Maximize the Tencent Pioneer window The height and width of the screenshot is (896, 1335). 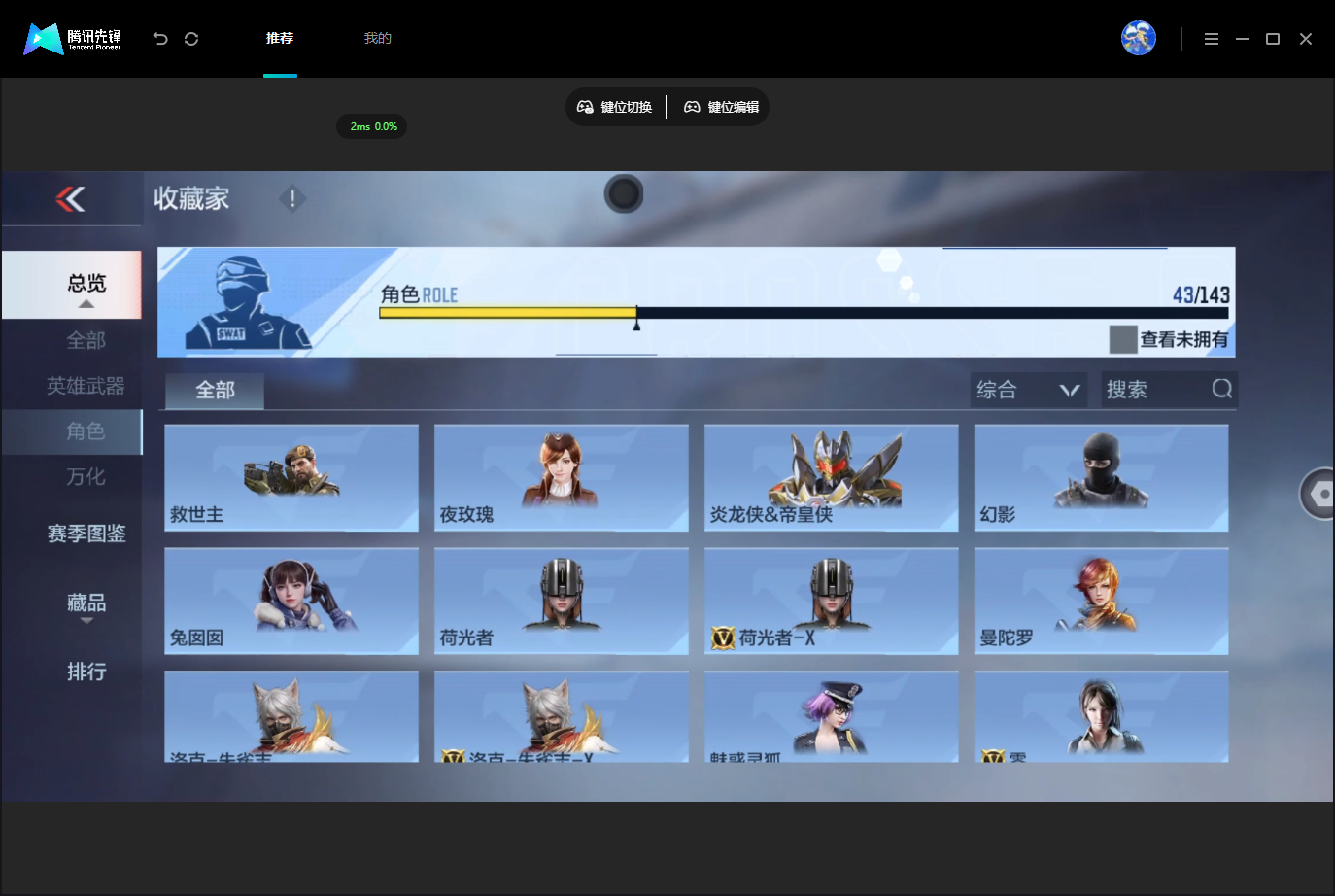[x=1273, y=39]
